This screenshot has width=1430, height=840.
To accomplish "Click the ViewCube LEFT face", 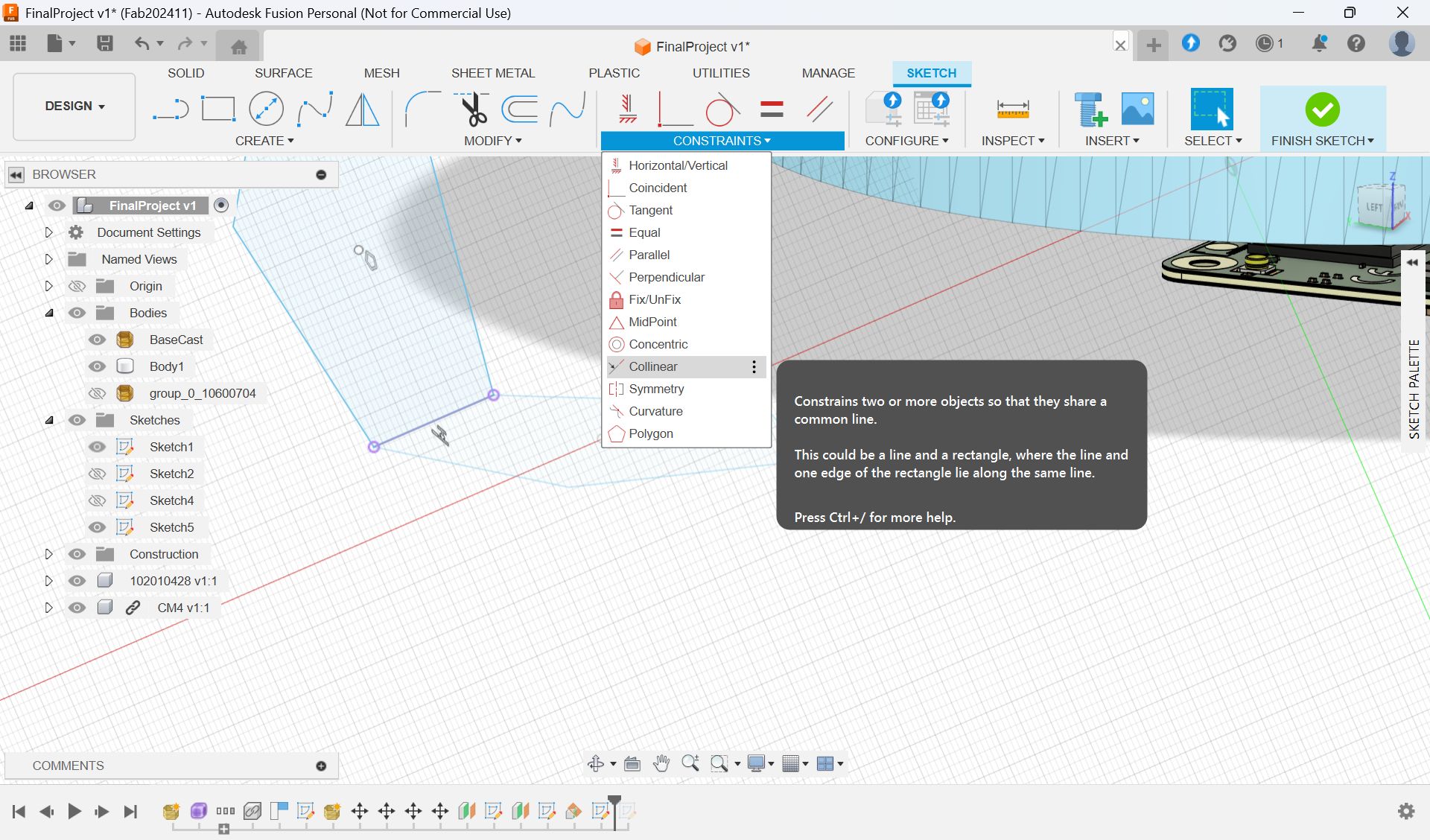I will [1374, 207].
